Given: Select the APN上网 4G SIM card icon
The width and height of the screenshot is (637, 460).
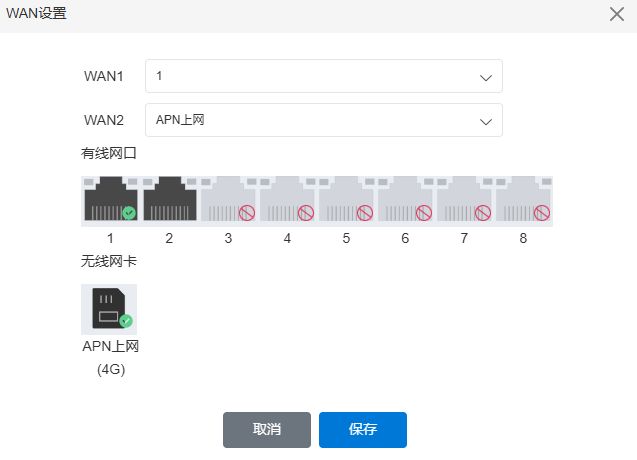Looking at the screenshot, I should 109,309.
